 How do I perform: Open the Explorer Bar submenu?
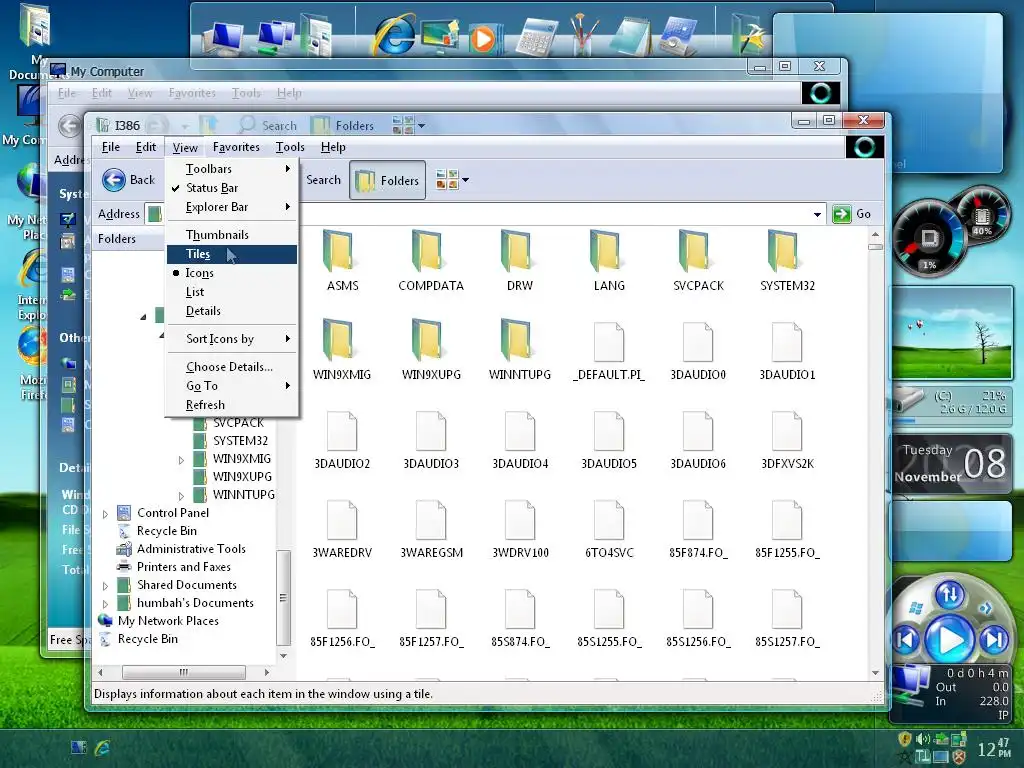tap(232, 207)
